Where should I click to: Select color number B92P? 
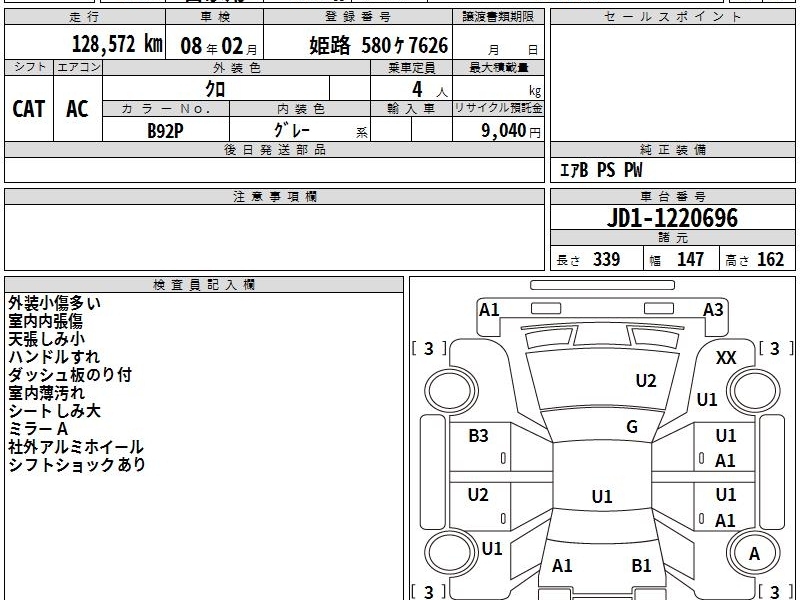tap(165, 131)
